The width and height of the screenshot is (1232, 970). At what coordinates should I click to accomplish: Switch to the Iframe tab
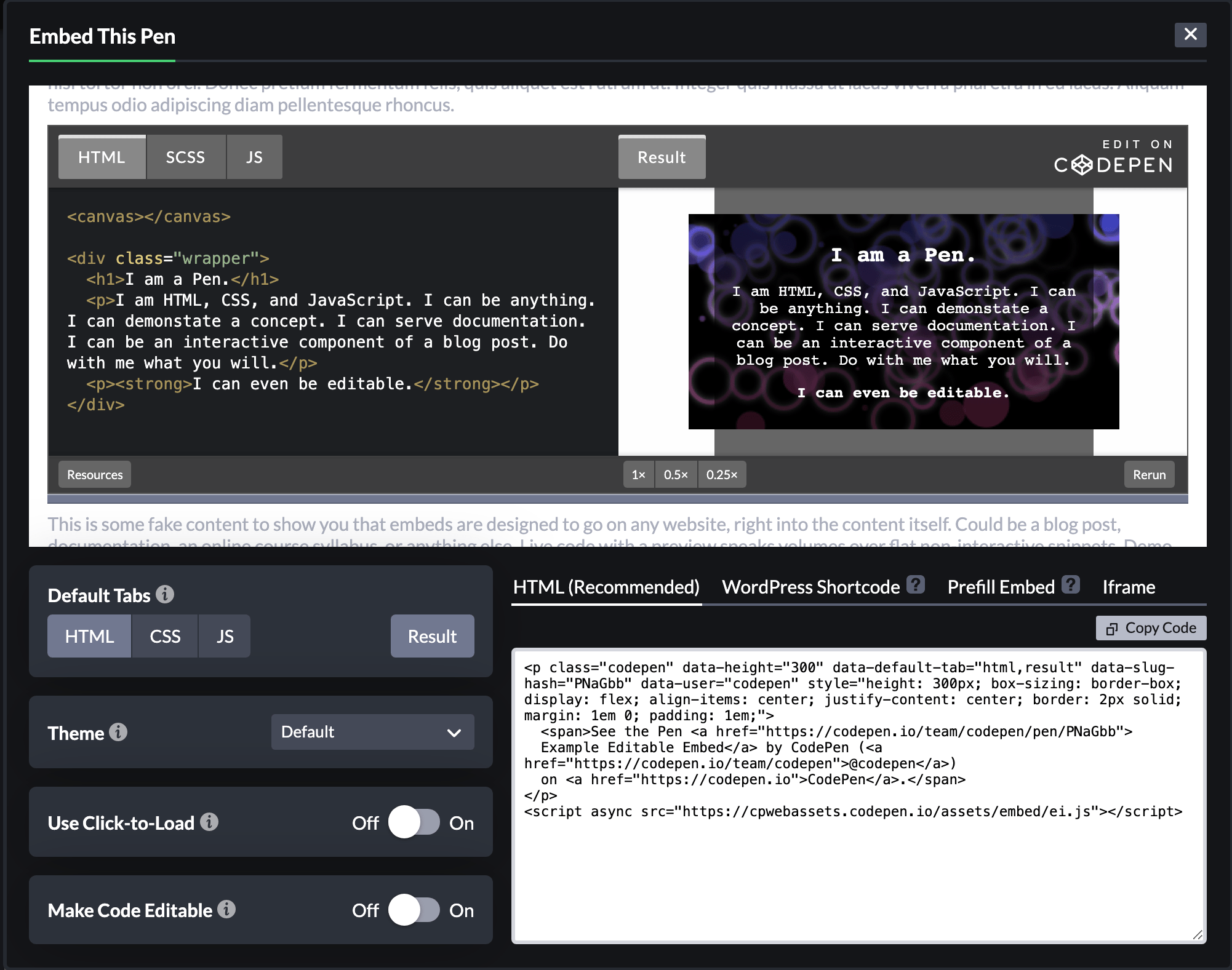(1128, 587)
